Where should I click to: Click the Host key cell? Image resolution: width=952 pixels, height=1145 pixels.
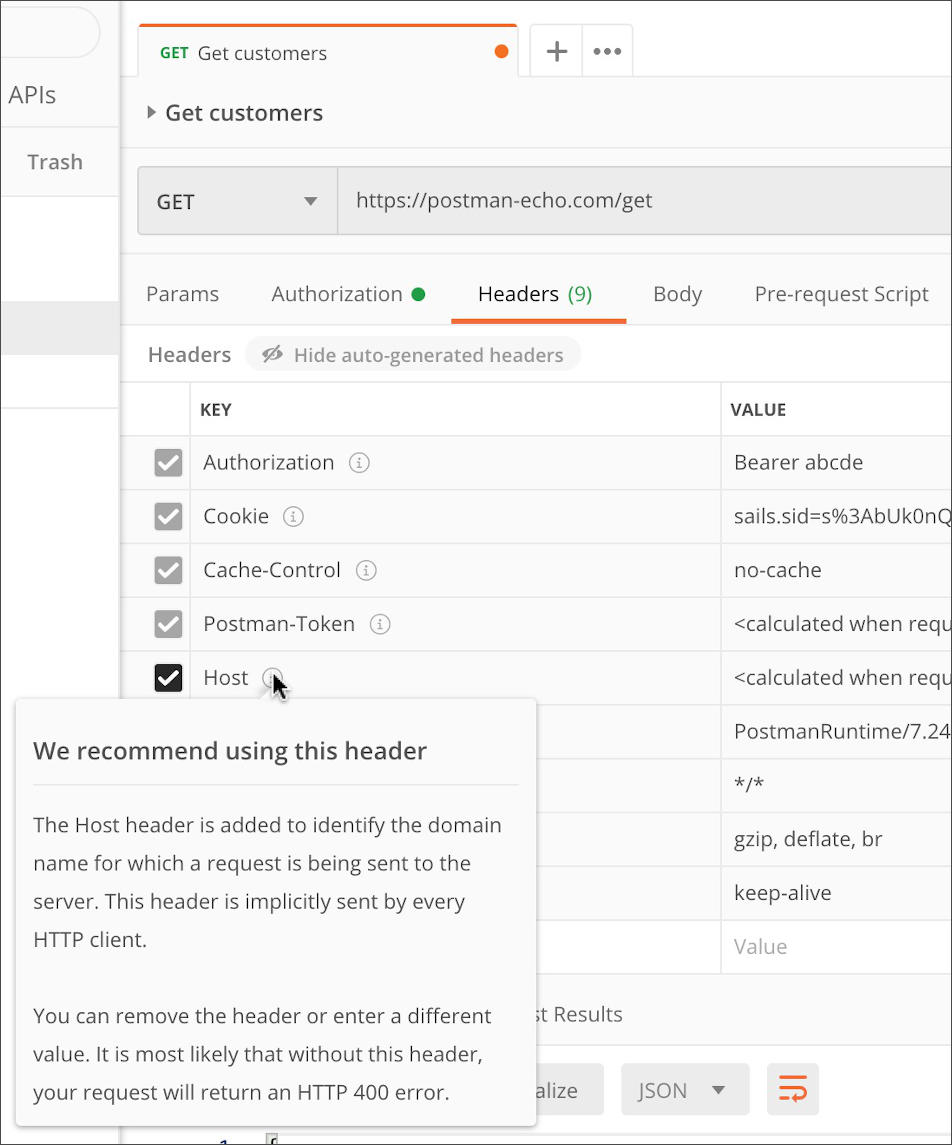pos(456,678)
